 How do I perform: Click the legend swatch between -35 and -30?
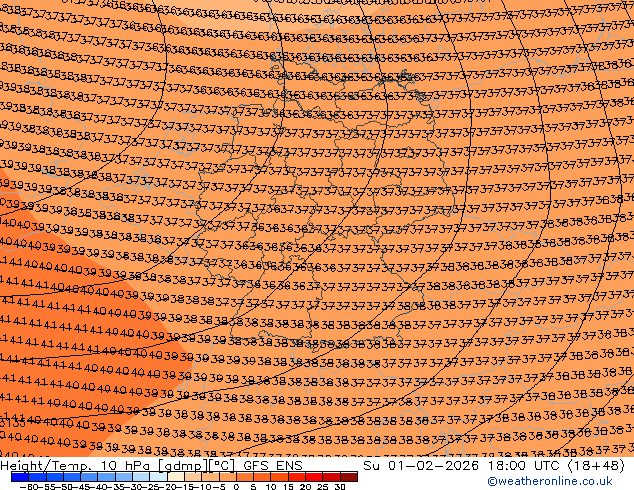click(x=124, y=477)
